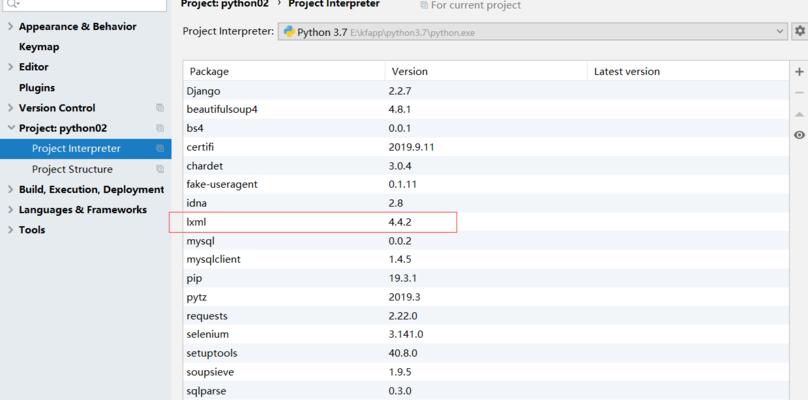This screenshot has width=808, height=400.
Task: Click version 2.2.7 cell
Action: (x=400, y=91)
